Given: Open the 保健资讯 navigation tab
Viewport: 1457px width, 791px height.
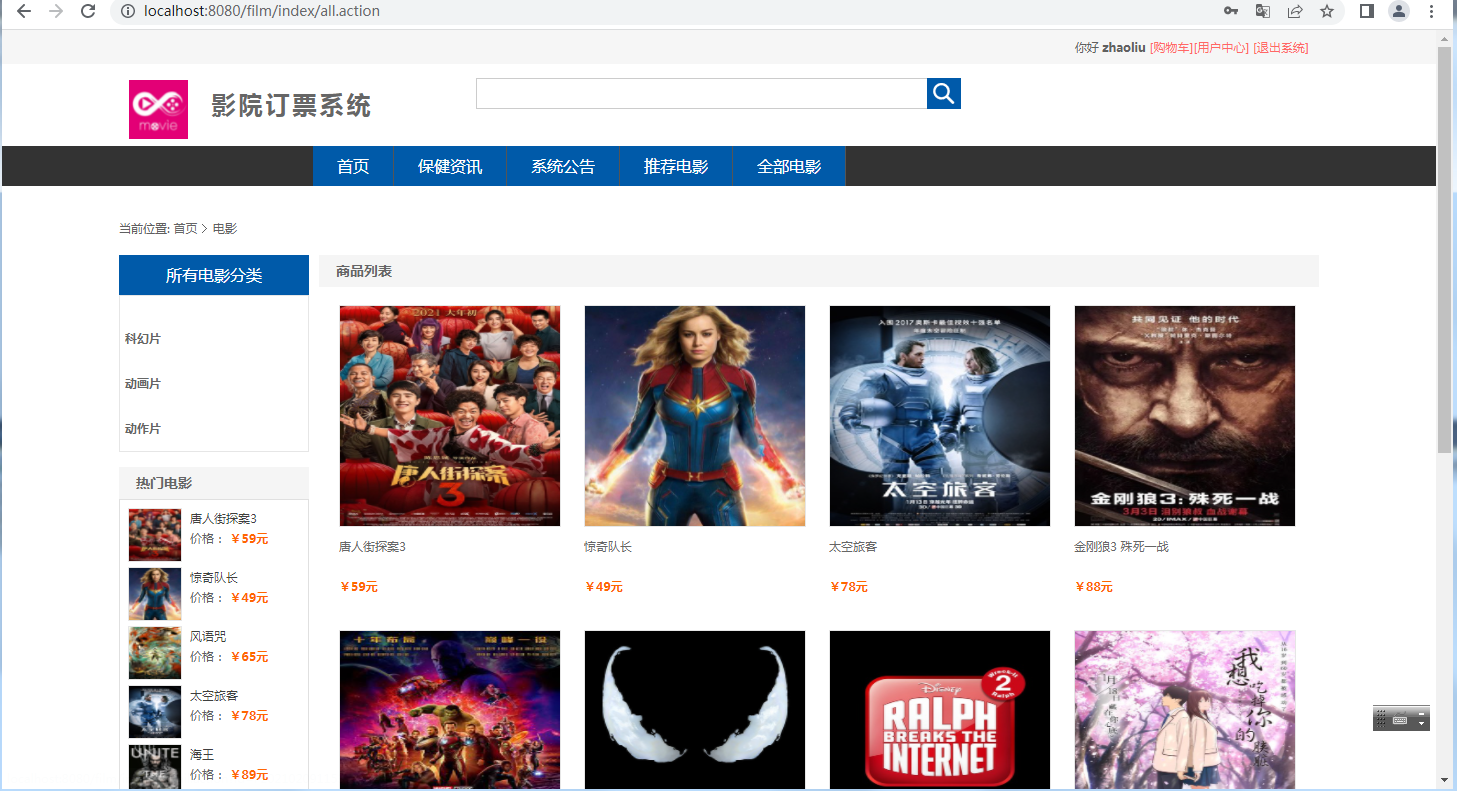Looking at the screenshot, I should pos(450,166).
